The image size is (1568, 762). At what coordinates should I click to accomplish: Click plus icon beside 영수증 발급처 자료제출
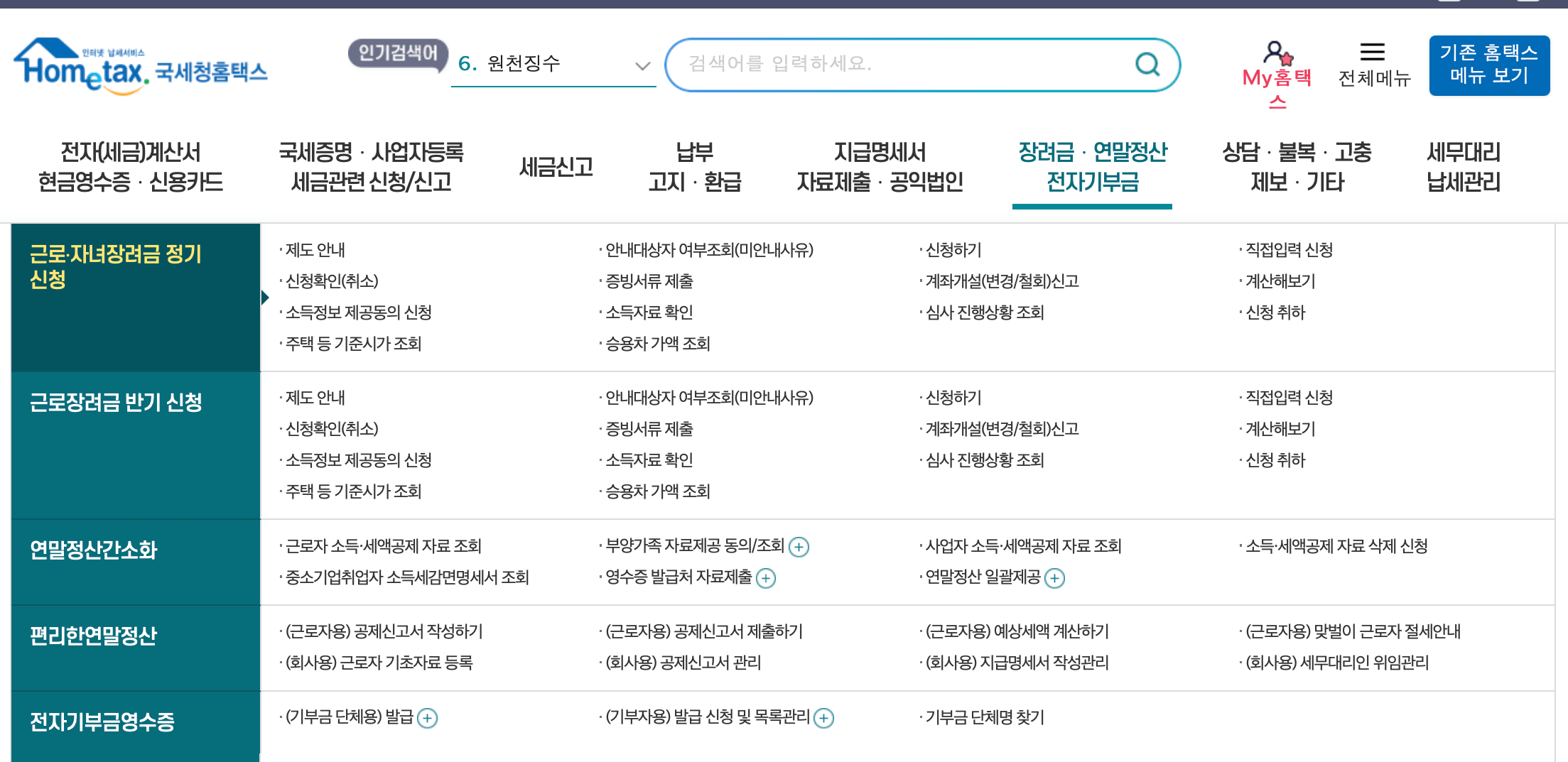(x=765, y=579)
